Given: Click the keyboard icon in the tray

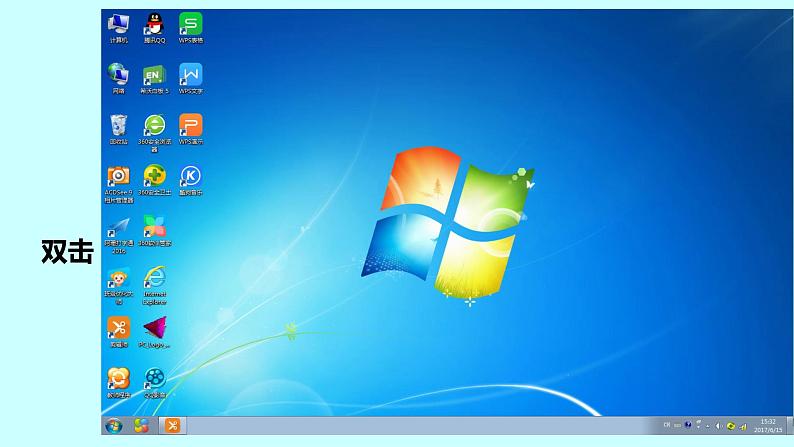Looking at the screenshot, I should click(x=677, y=426).
